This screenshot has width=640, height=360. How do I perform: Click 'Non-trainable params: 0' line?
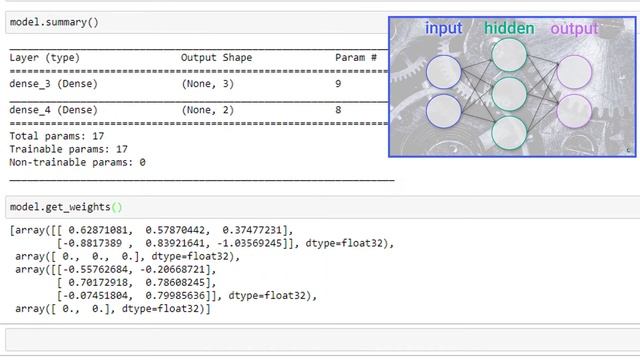pos(78,162)
